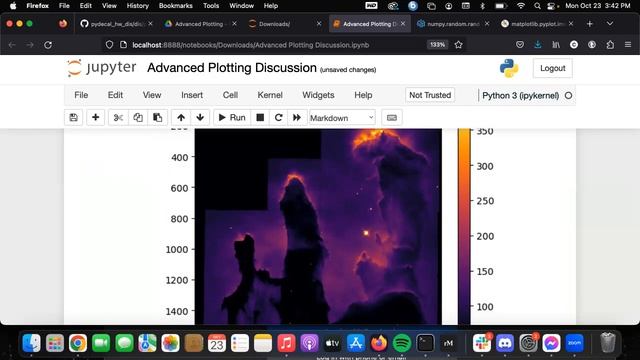This screenshot has height=360, width=640.
Task: Click the Python logo icon
Action: (x=509, y=68)
